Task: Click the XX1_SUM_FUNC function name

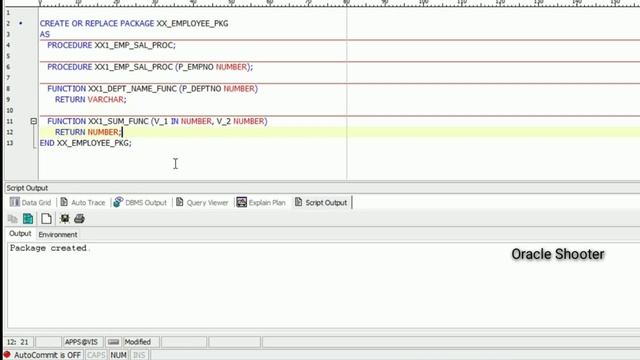Action: click(x=118, y=121)
